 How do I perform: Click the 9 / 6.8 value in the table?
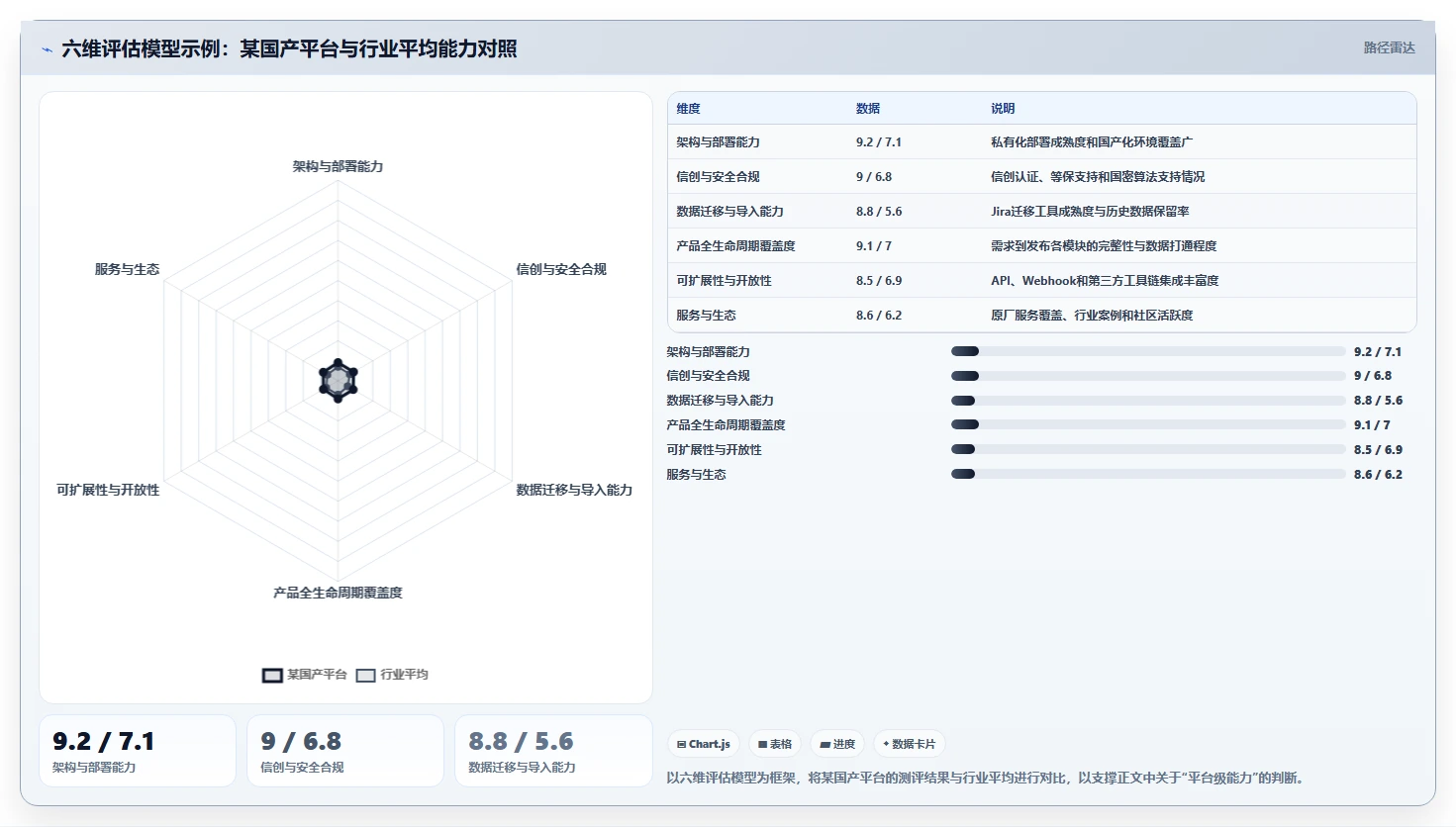coord(874,177)
